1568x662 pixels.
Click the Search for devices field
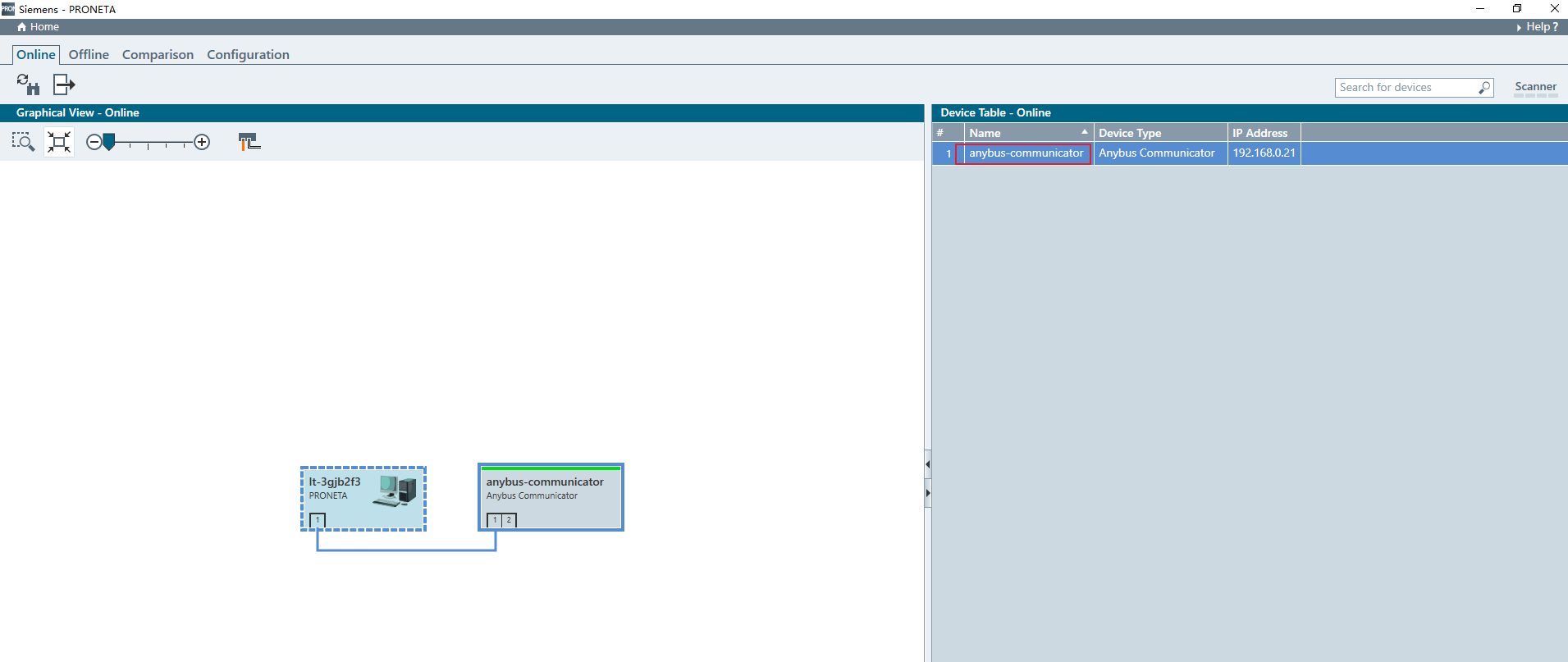[1407, 87]
